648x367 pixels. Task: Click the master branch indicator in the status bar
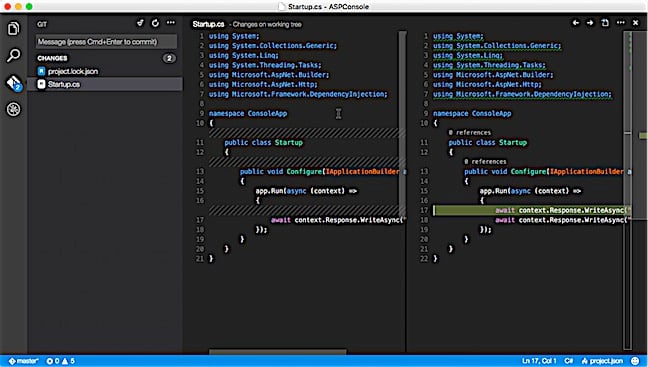click(x=23, y=361)
